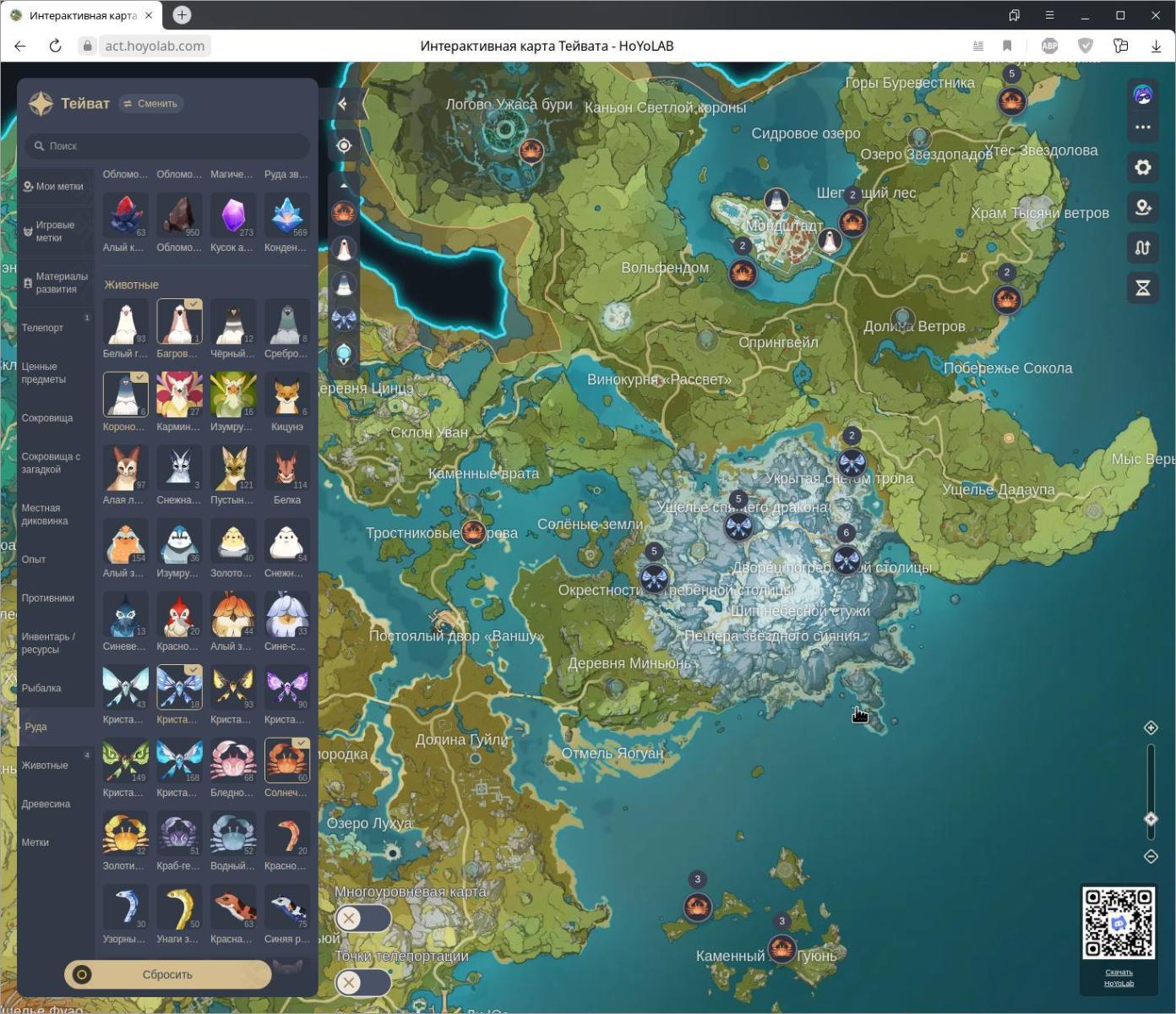Click the map zoom-out minus button
The height and width of the screenshot is (1014, 1176).
click(x=1151, y=856)
